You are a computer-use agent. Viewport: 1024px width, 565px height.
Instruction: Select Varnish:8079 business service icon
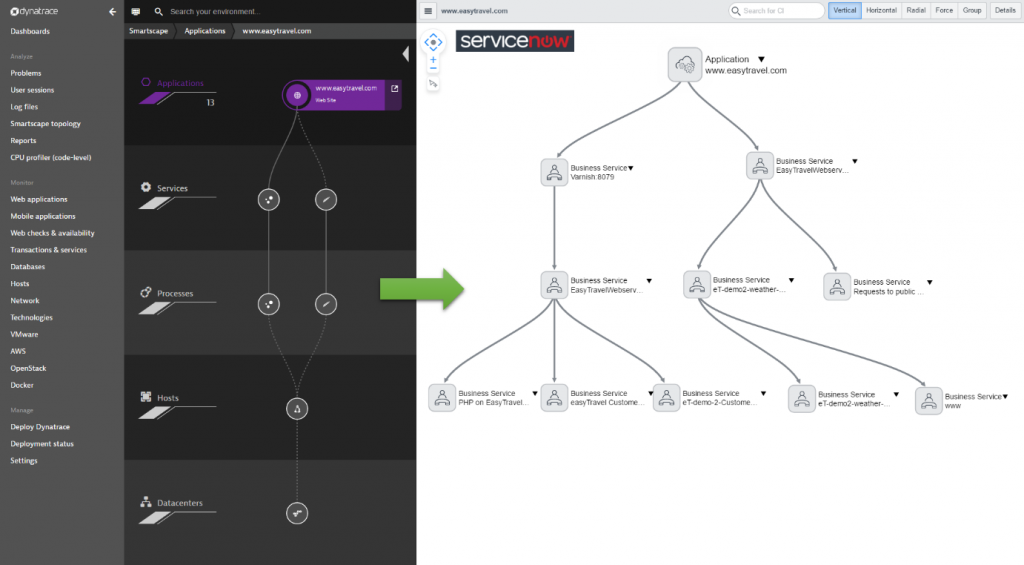pyautogui.click(x=554, y=172)
